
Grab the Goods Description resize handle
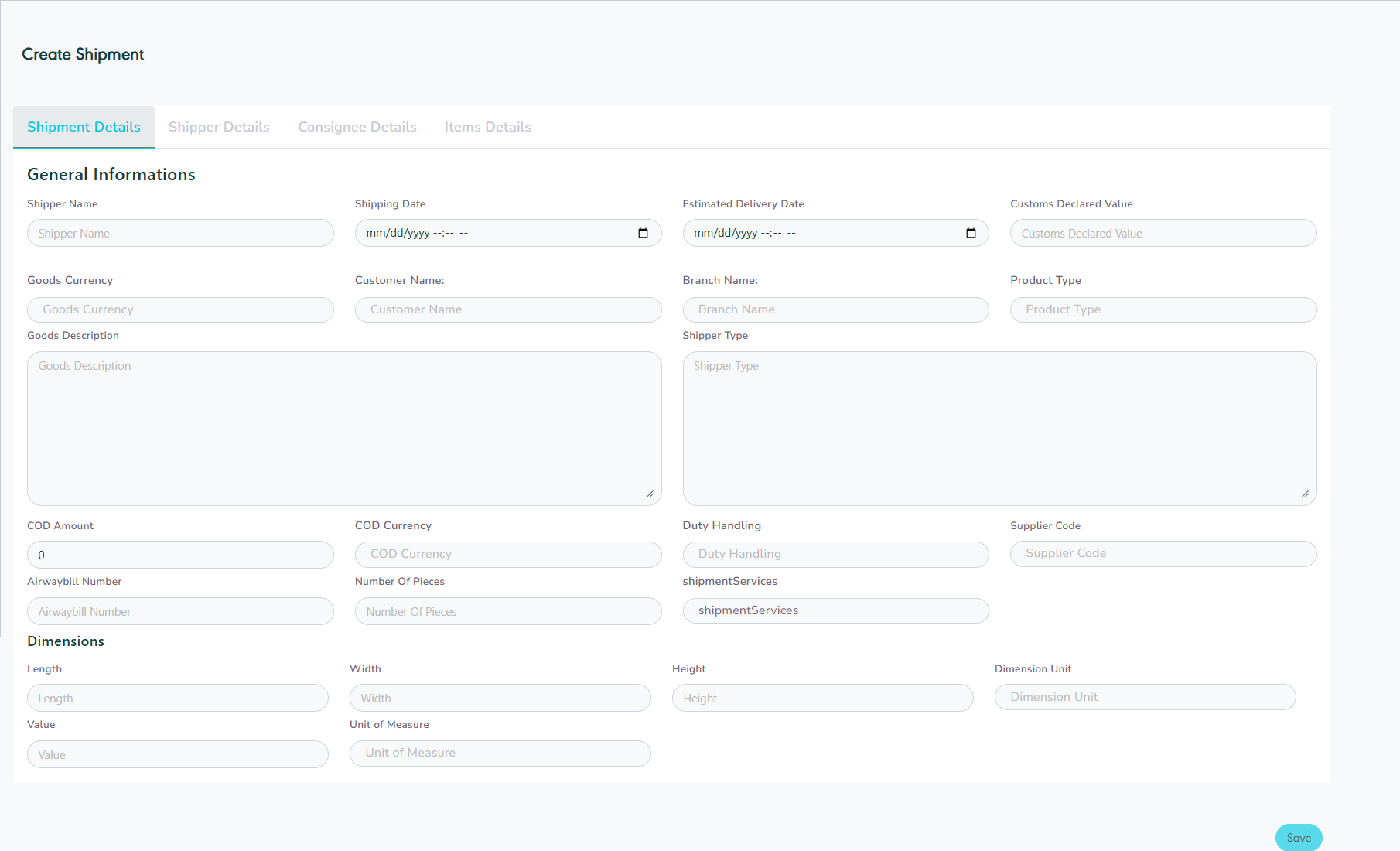[650, 494]
